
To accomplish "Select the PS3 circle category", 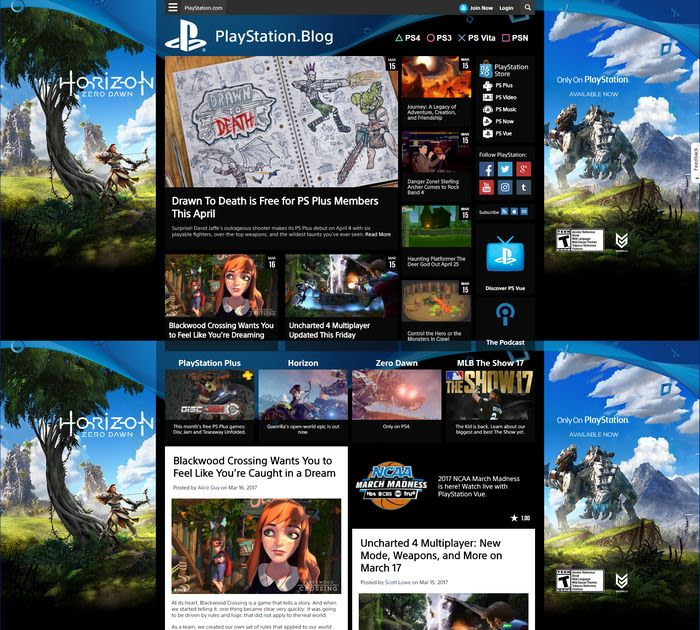I will tap(439, 38).
